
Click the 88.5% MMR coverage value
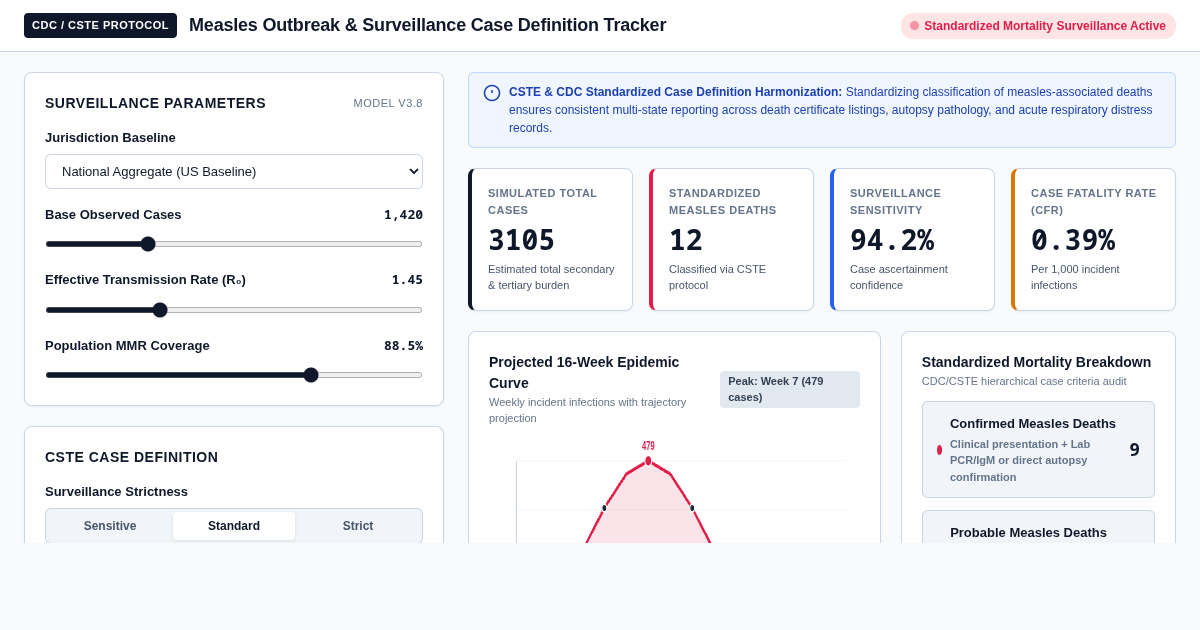[403, 346]
